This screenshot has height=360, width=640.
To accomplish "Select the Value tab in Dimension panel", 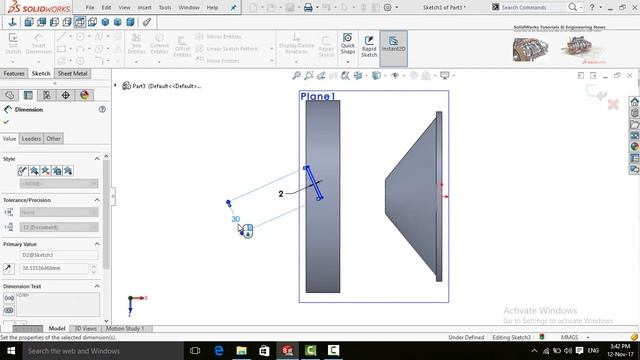I will click(x=9, y=138).
